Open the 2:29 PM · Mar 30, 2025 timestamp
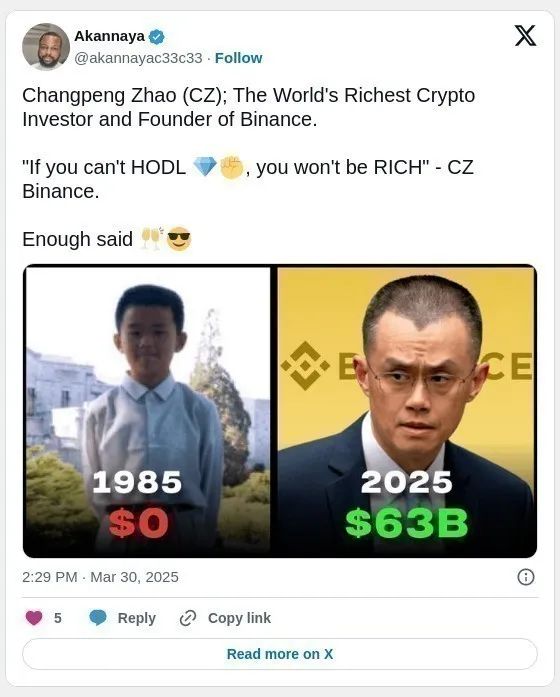The image size is (560, 697). pos(100,577)
